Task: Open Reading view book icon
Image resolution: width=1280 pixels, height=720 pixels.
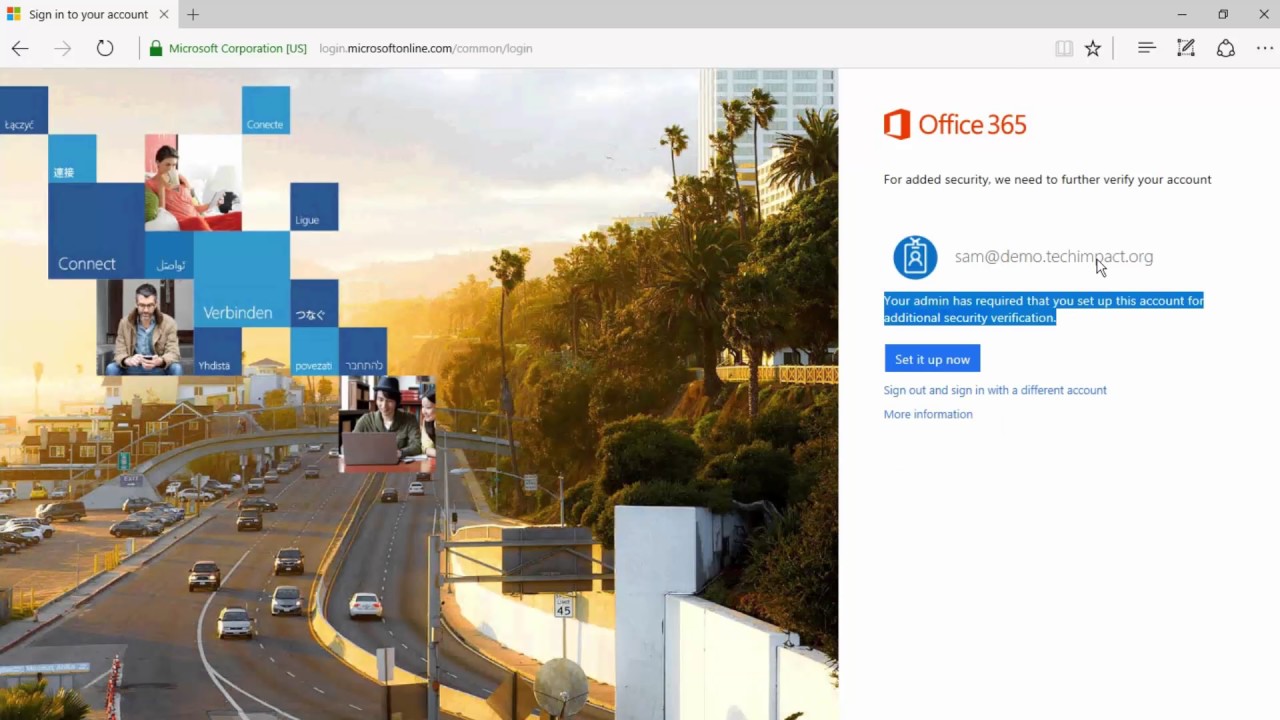Action: point(1064,48)
